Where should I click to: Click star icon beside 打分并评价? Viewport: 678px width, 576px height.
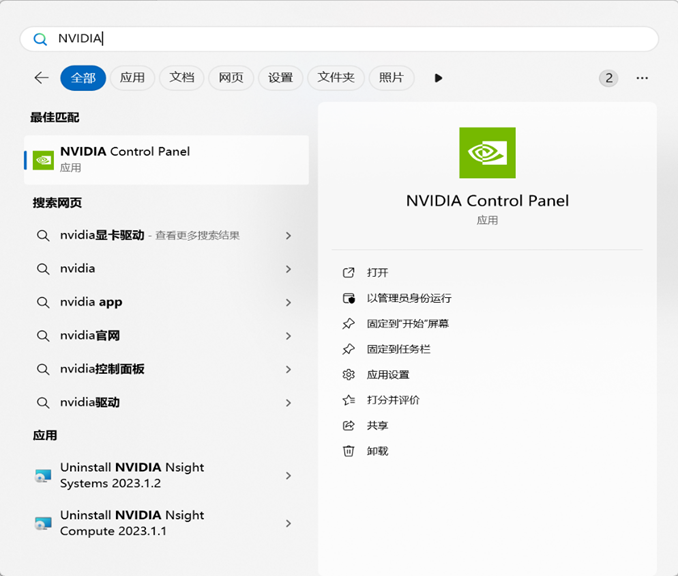pyautogui.click(x=349, y=400)
